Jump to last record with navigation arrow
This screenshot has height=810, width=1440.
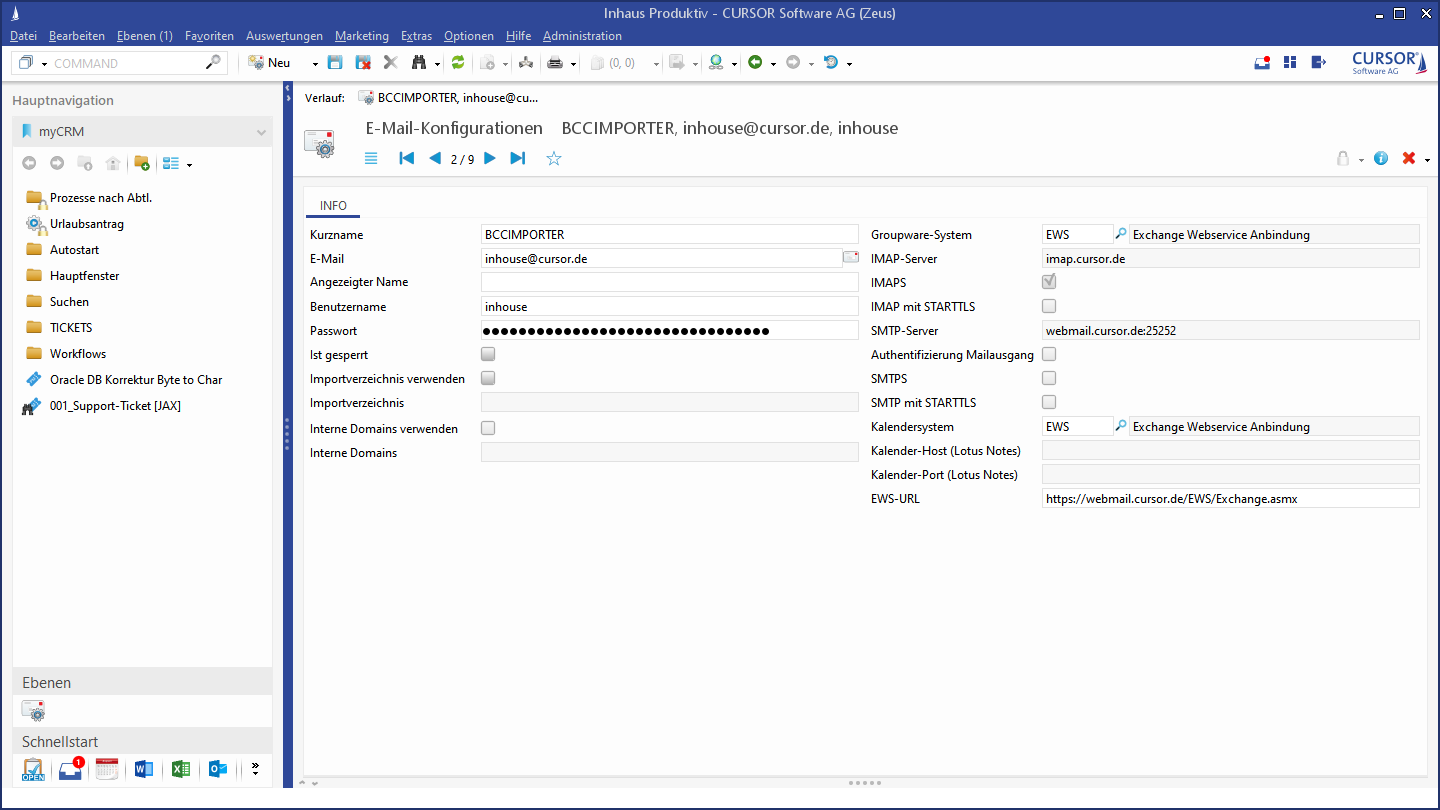click(517, 158)
